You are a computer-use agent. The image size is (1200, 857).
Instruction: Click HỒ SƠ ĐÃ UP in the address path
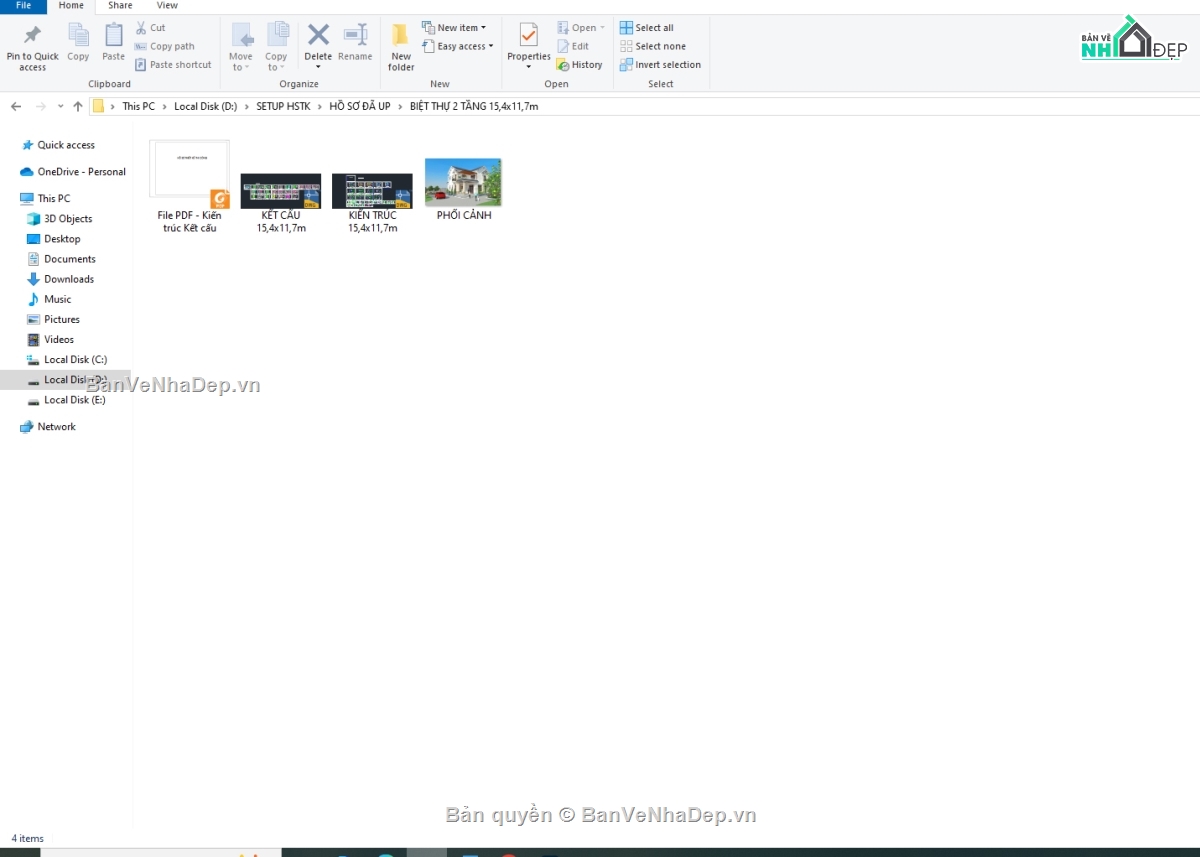pyautogui.click(x=360, y=106)
